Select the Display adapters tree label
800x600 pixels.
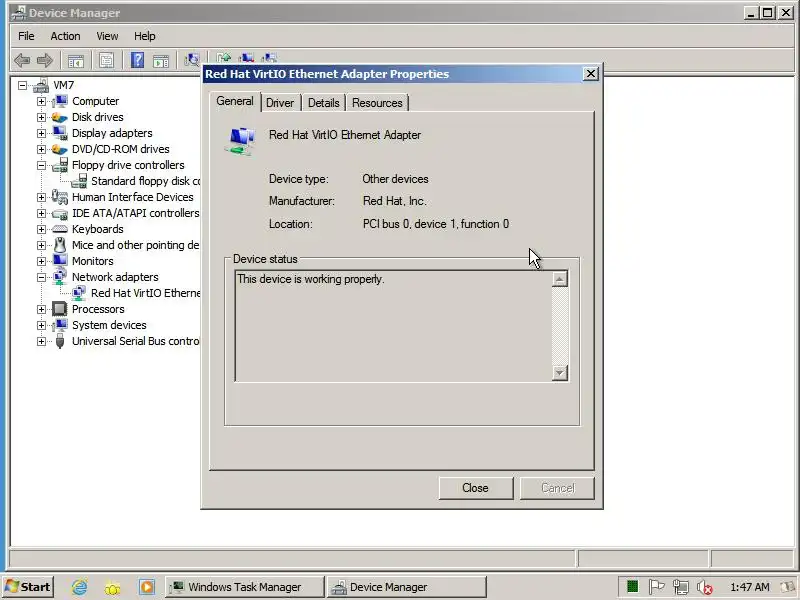112,133
